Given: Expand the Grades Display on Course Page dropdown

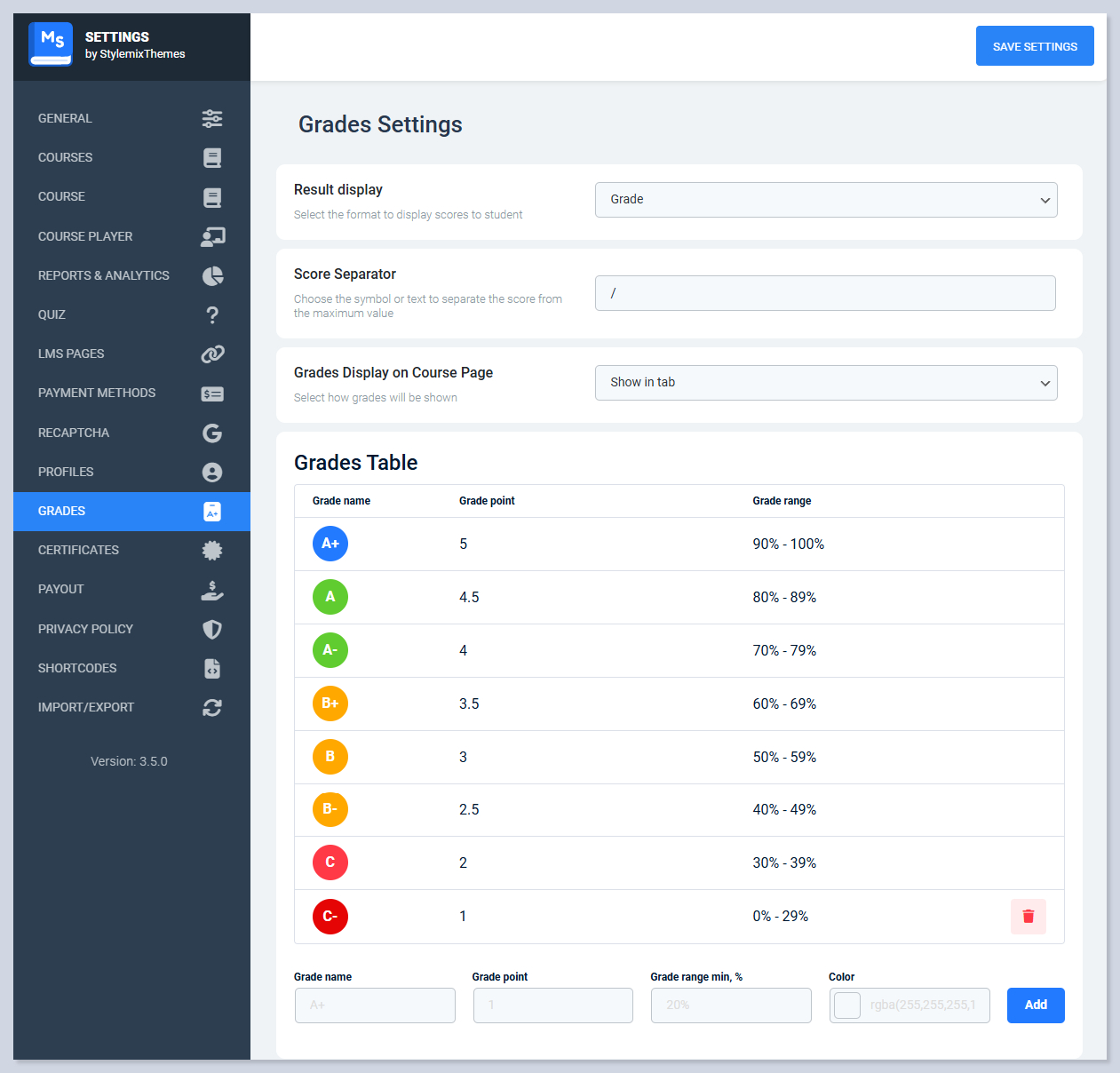Looking at the screenshot, I should click(x=825, y=383).
